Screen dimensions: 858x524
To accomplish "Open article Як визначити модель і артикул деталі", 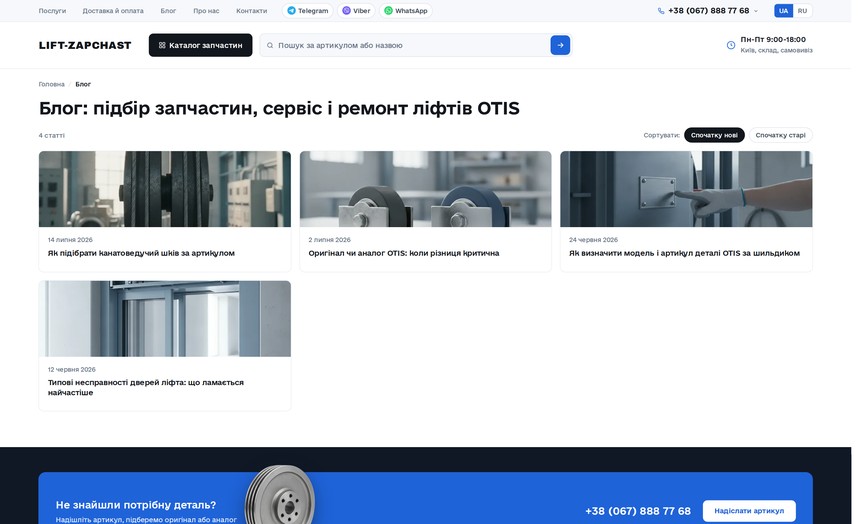I will pos(684,253).
